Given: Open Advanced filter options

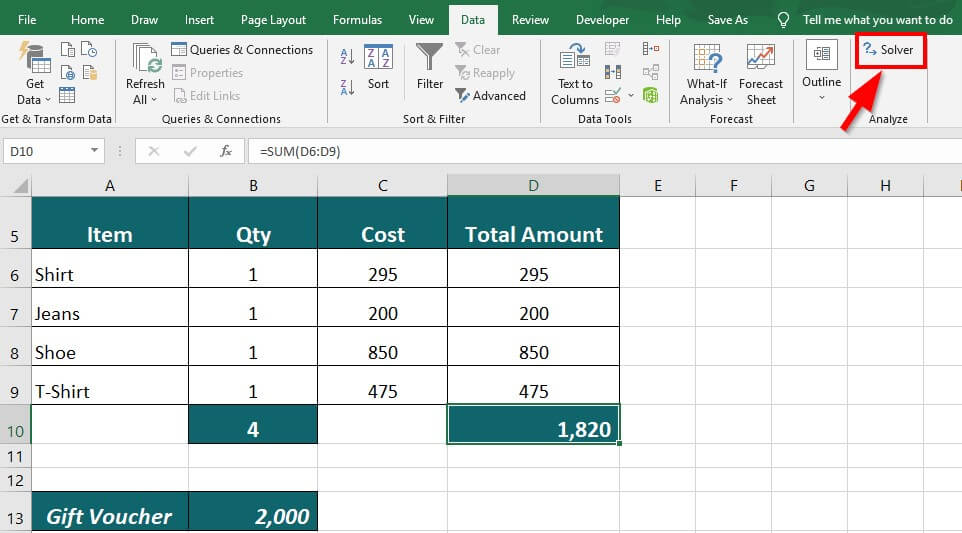Looking at the screenshot, I should [x=490, y=96].
